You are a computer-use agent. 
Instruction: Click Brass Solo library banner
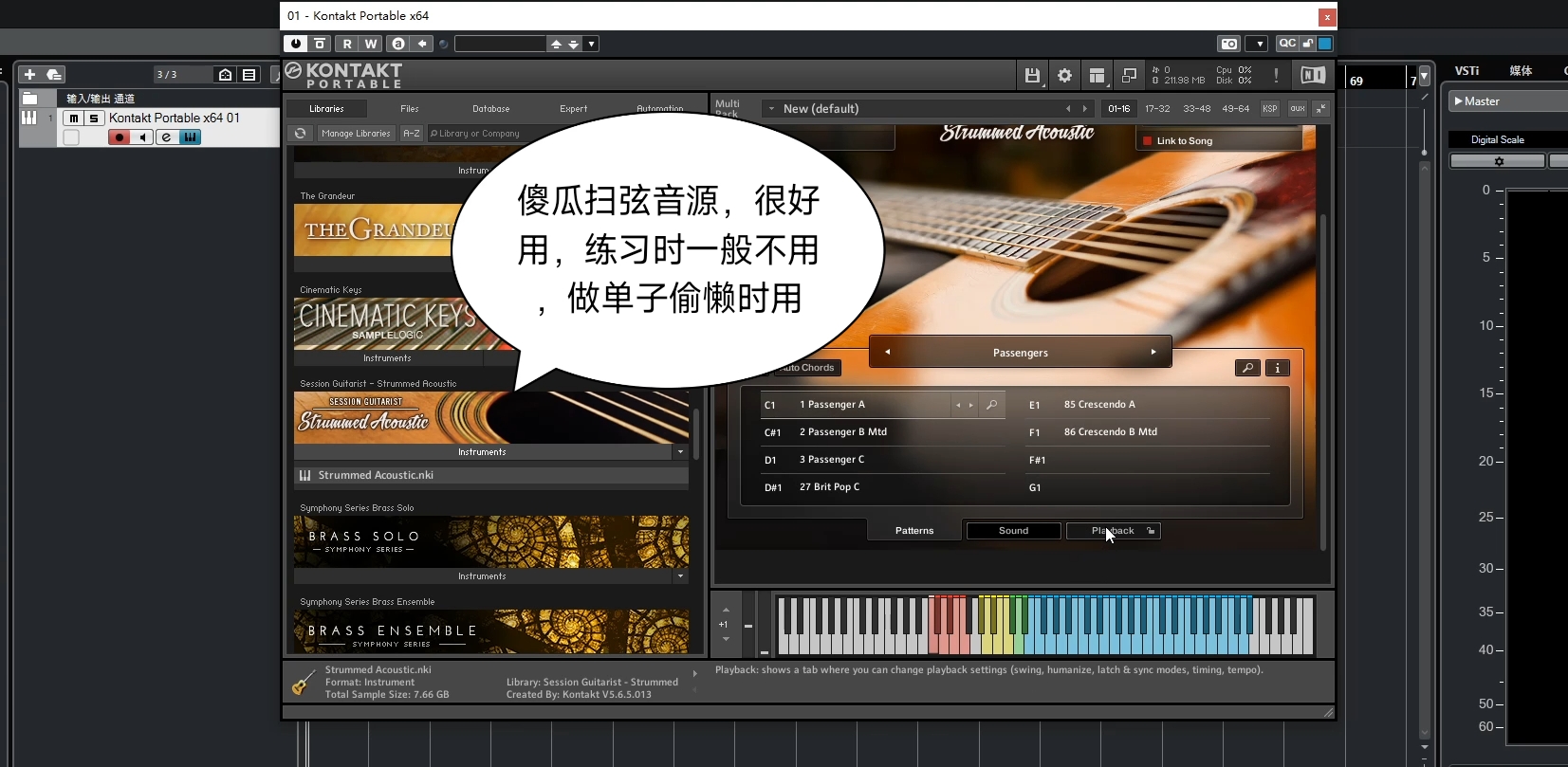(491, 542)
